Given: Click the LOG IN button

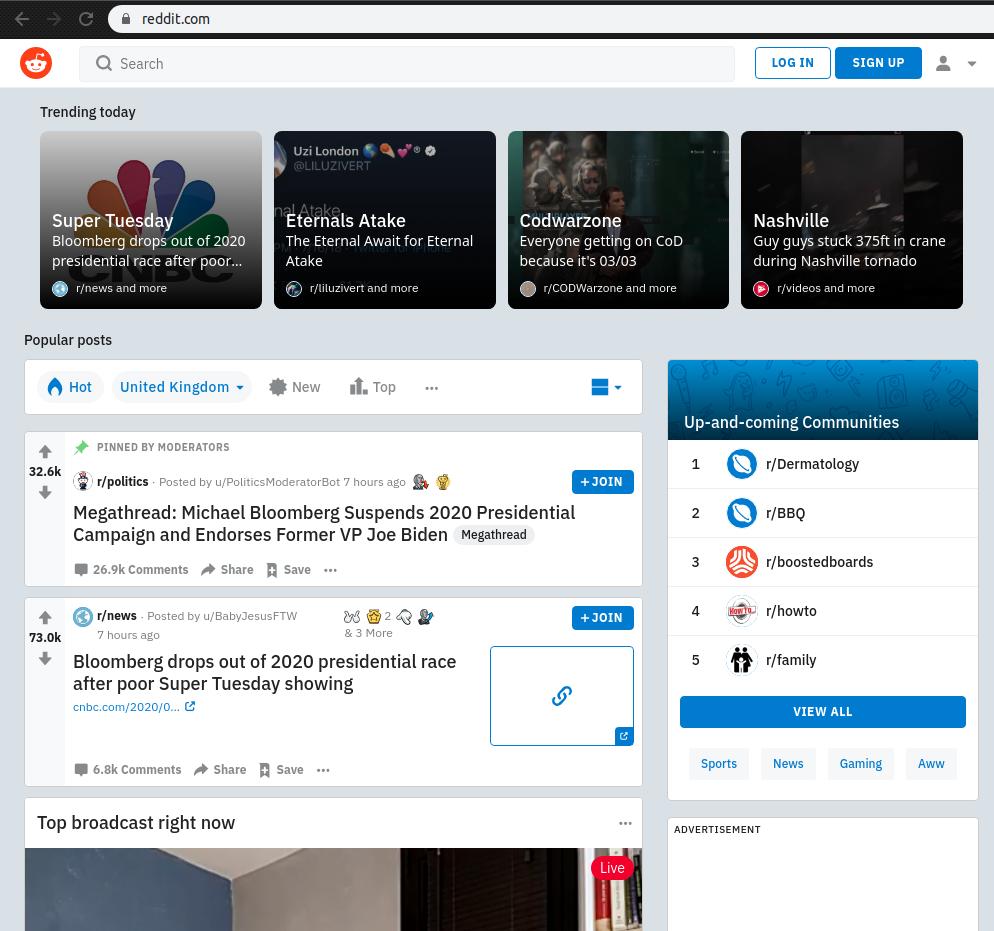Looking at the screenshot, I should 792,63.
